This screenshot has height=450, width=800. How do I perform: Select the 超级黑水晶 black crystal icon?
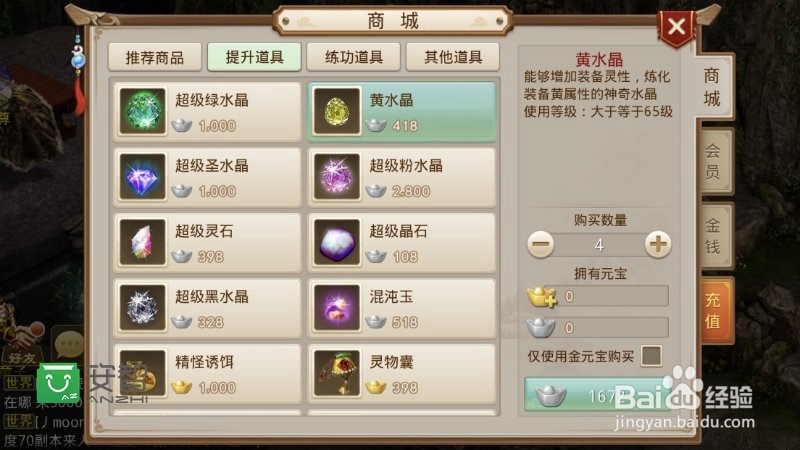[x=143, y=308]
